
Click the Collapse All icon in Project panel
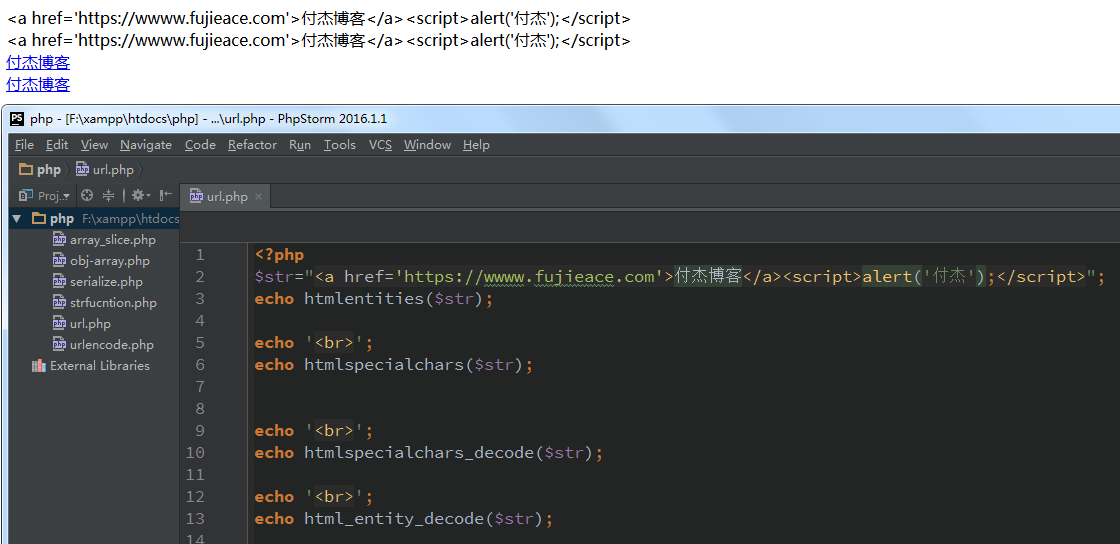[109, 195]
